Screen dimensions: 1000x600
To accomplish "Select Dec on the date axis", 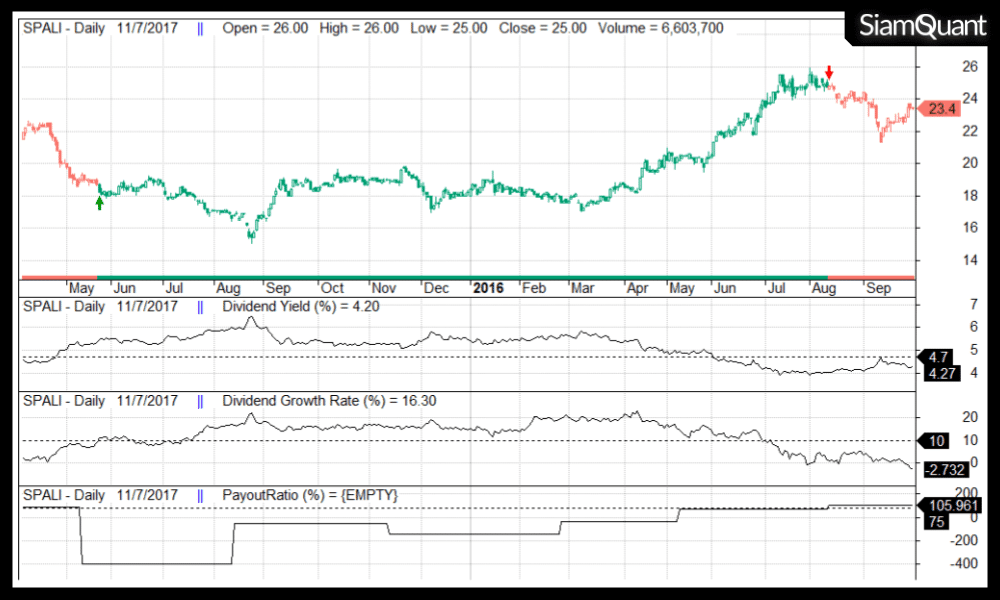I will (x=436, y=288).
